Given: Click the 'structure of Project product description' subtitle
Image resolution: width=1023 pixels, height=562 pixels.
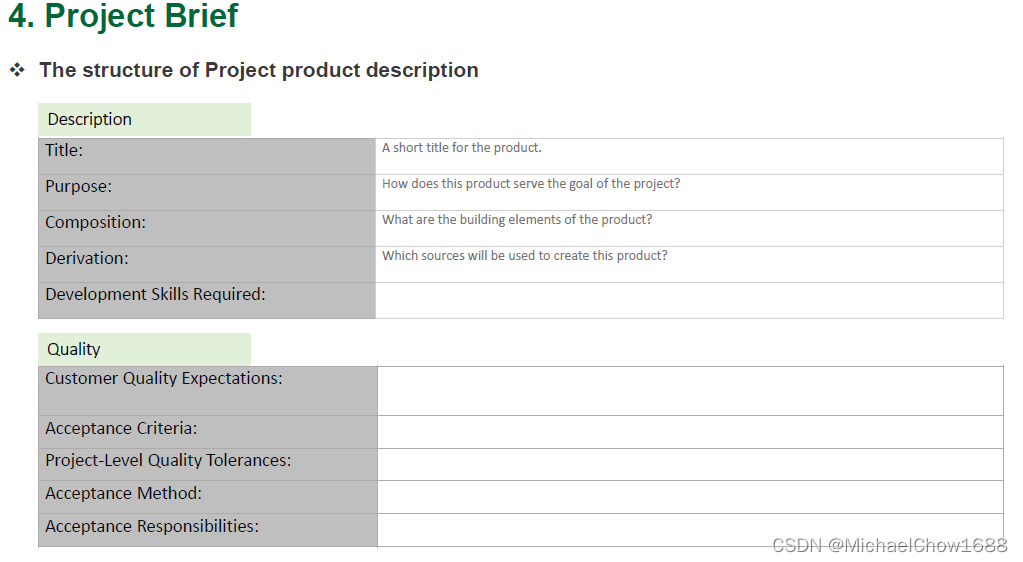Looking at the screenshot, I should point(258,70).
